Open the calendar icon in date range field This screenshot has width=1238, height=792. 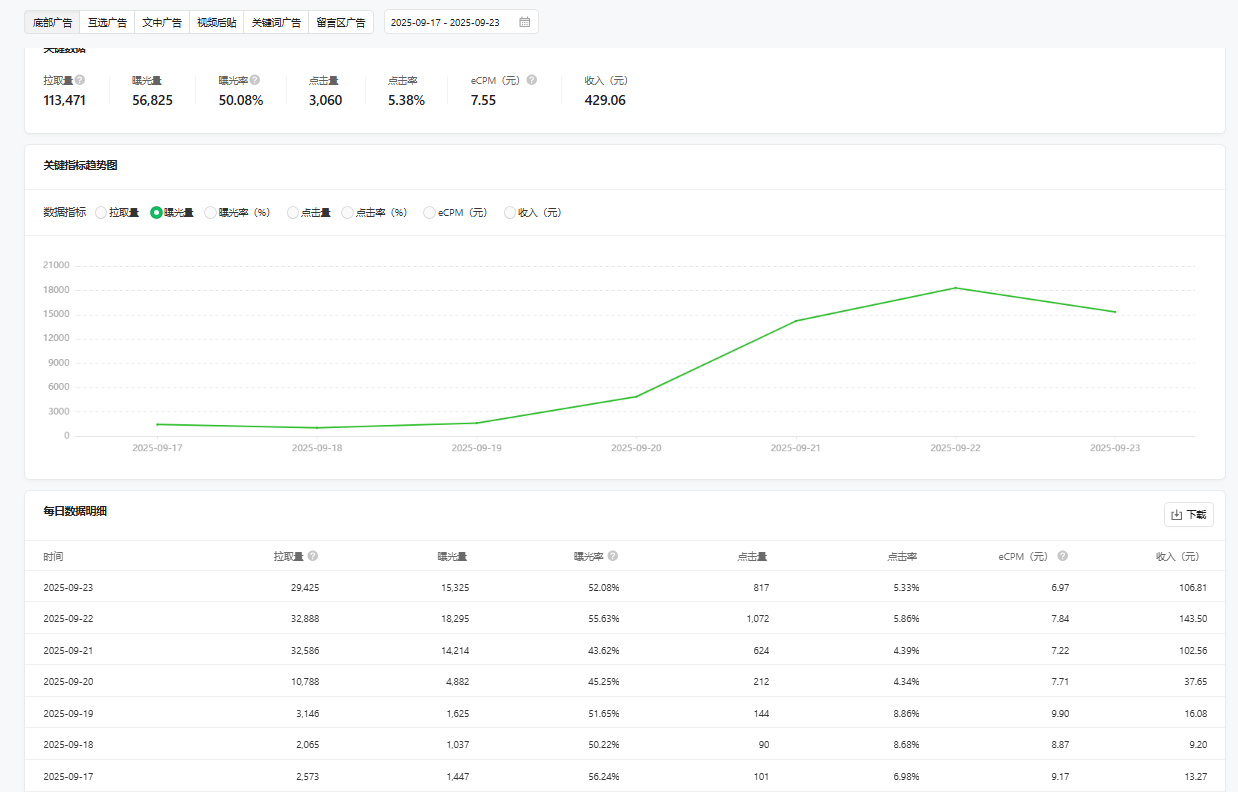tap(524, 22)
